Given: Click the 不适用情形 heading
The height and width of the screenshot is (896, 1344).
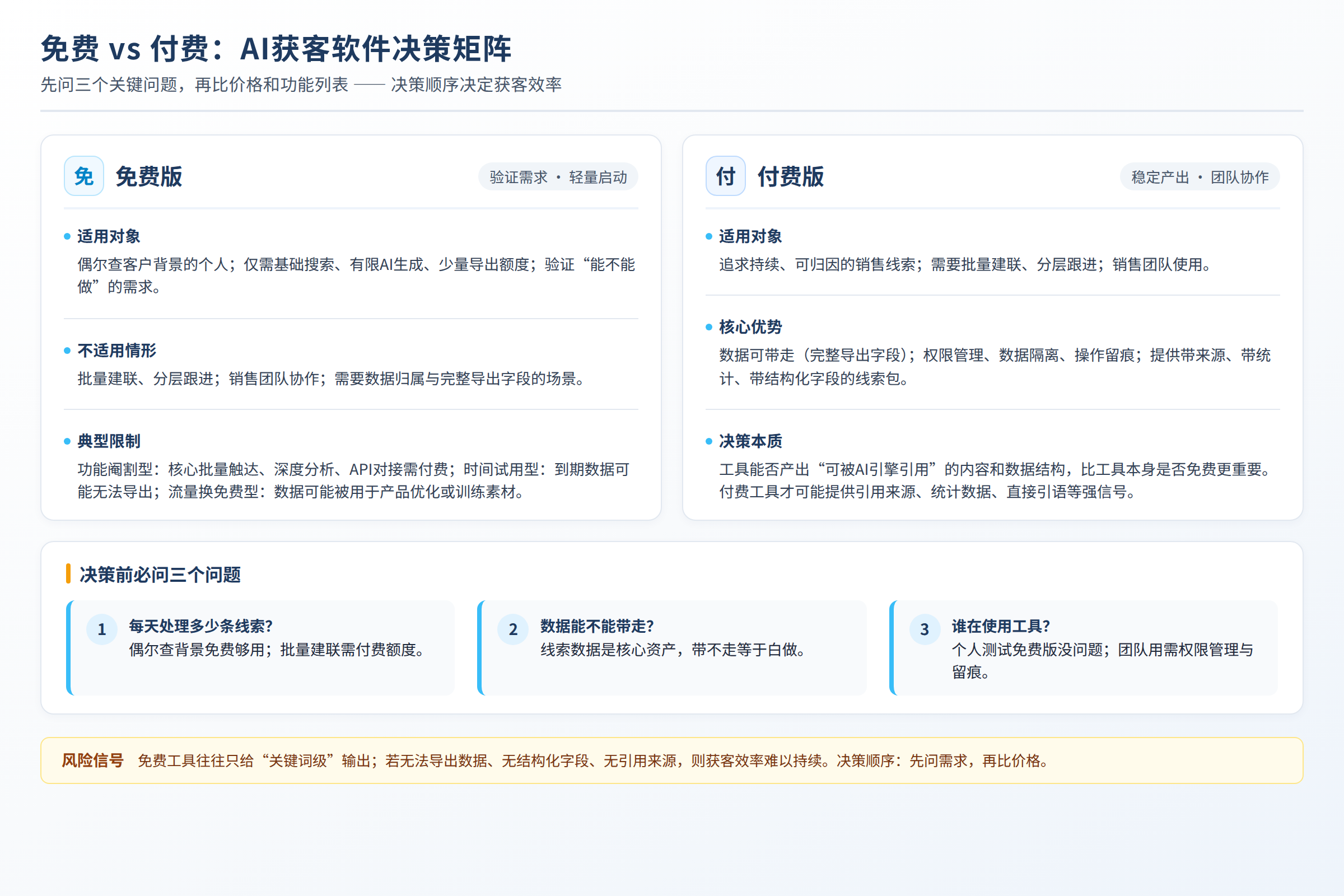Looking at the screenshot, I should coord(116,351).
